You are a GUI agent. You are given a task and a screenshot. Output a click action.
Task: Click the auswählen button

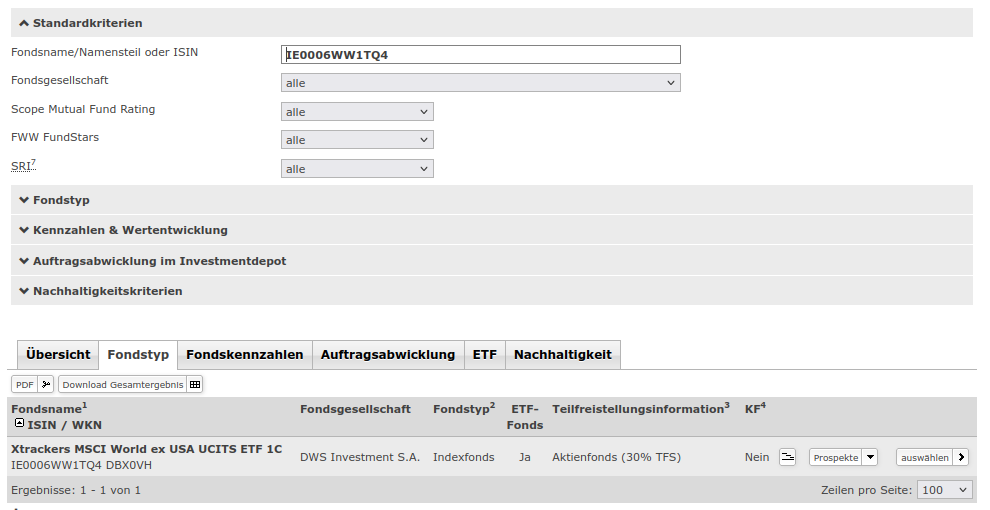click(924, 457)
